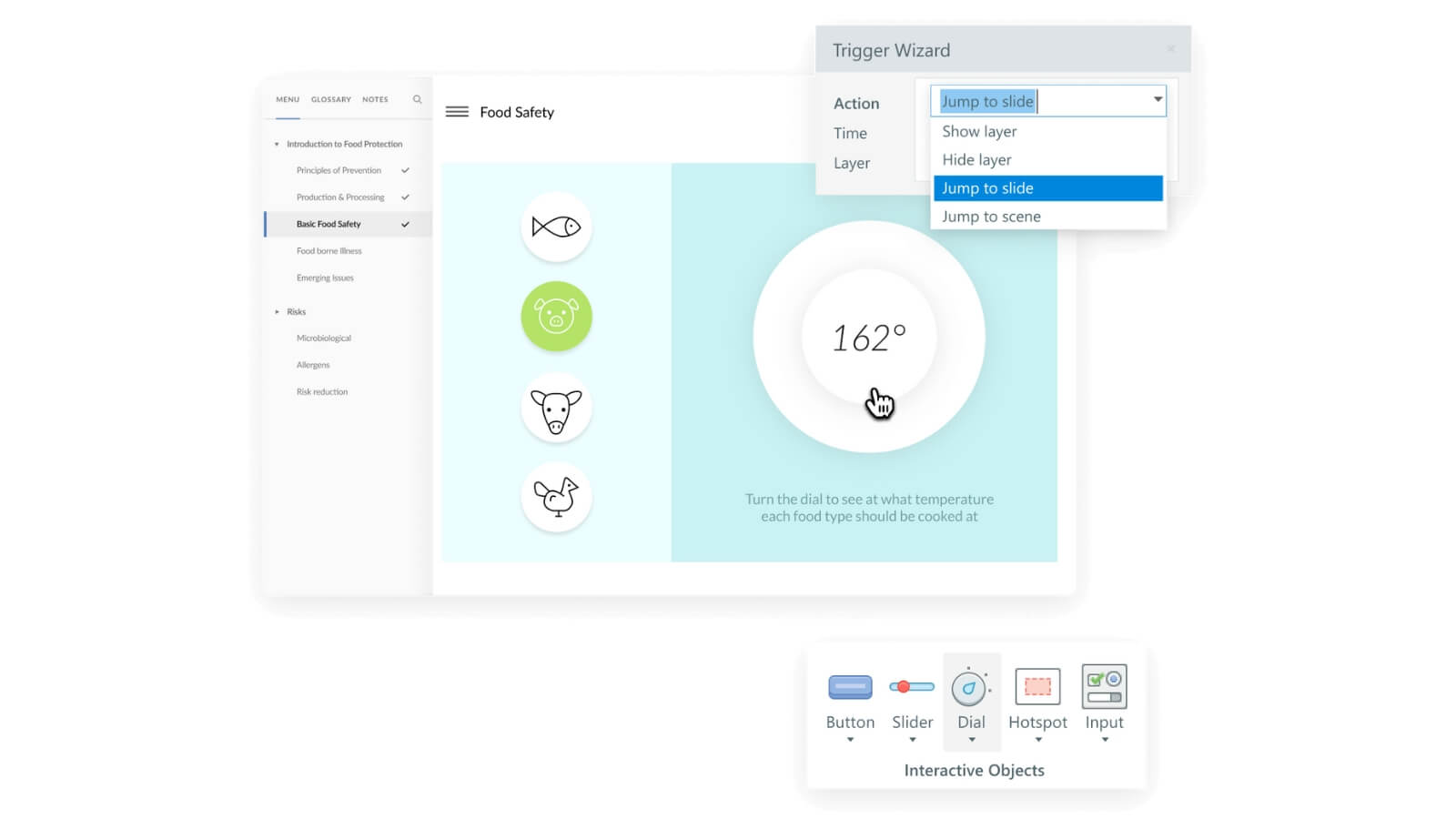Image resolution: width=1456 pixels, height=819 pixels.
Task: Select the green pig food icon
Action: (x=556, y=317)
